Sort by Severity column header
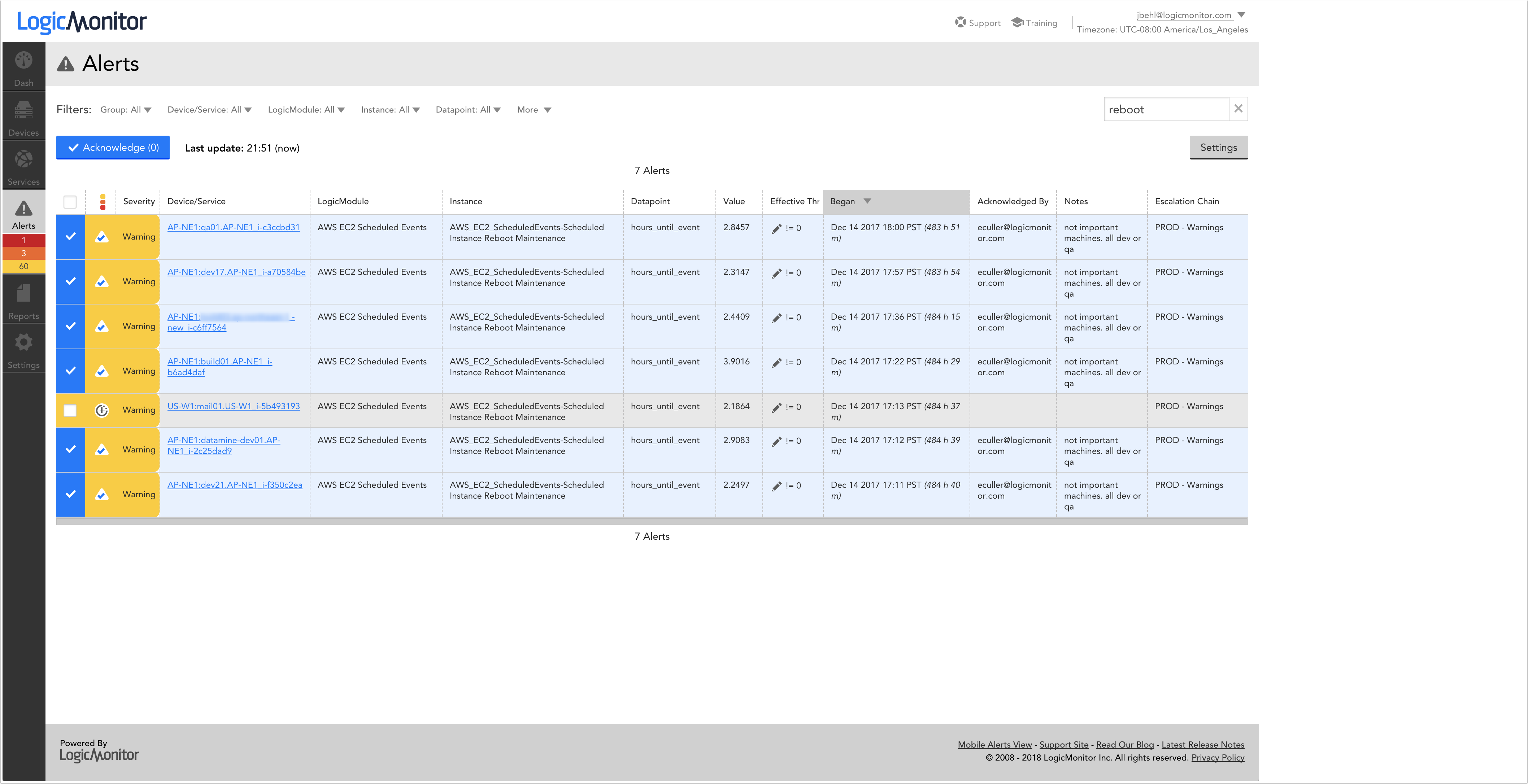The width and height of the screenshot is (1528, 784). (139, 202)
